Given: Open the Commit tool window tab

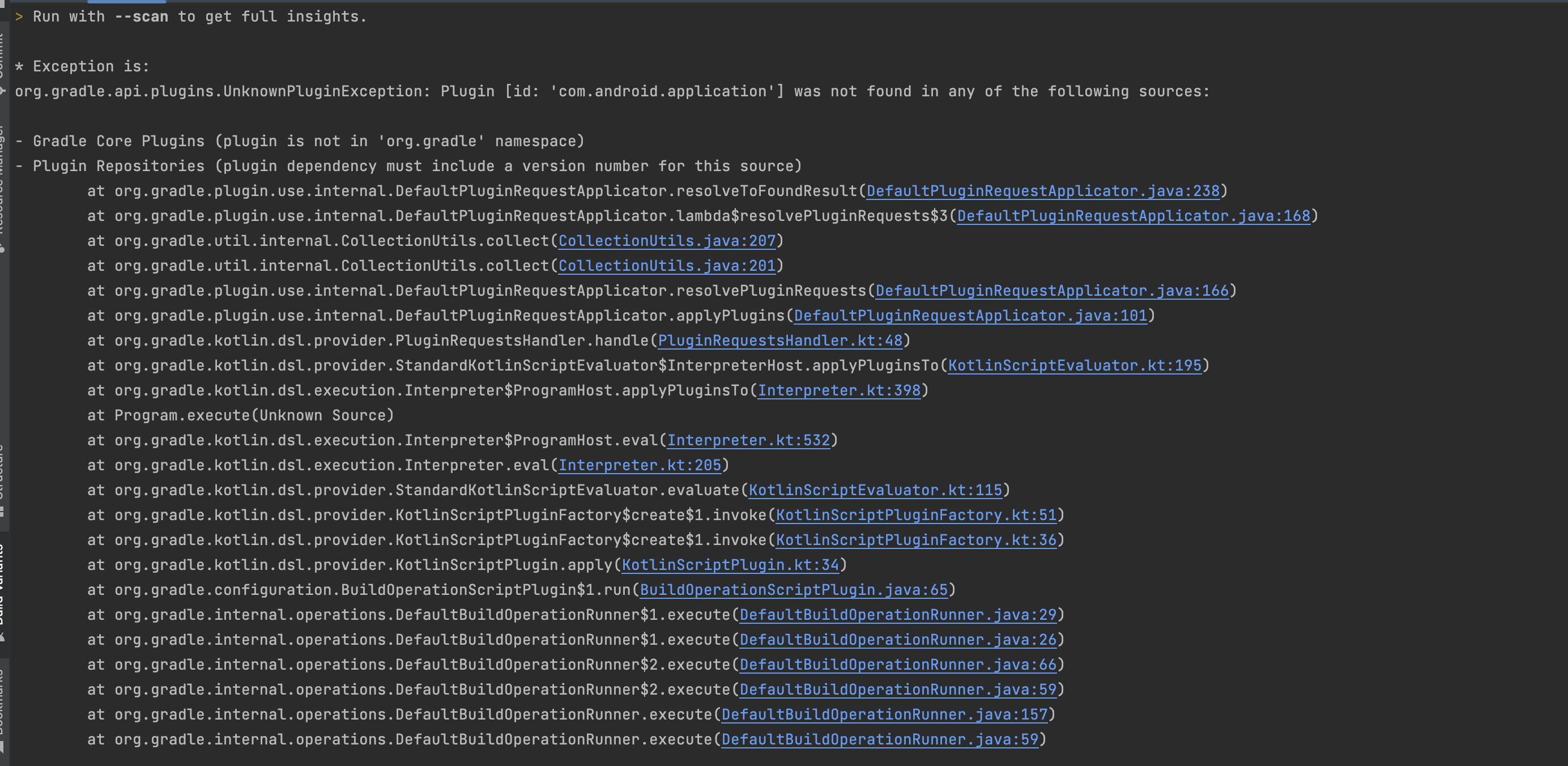Looking at the screenshot, I should coord(2,55).
